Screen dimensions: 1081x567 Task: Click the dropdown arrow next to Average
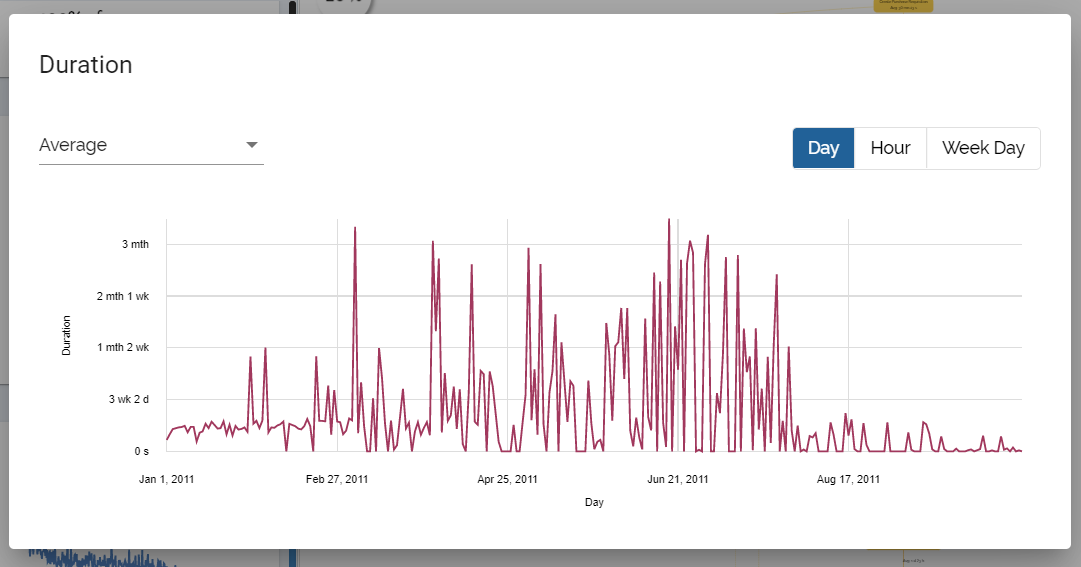pos(252,145)
